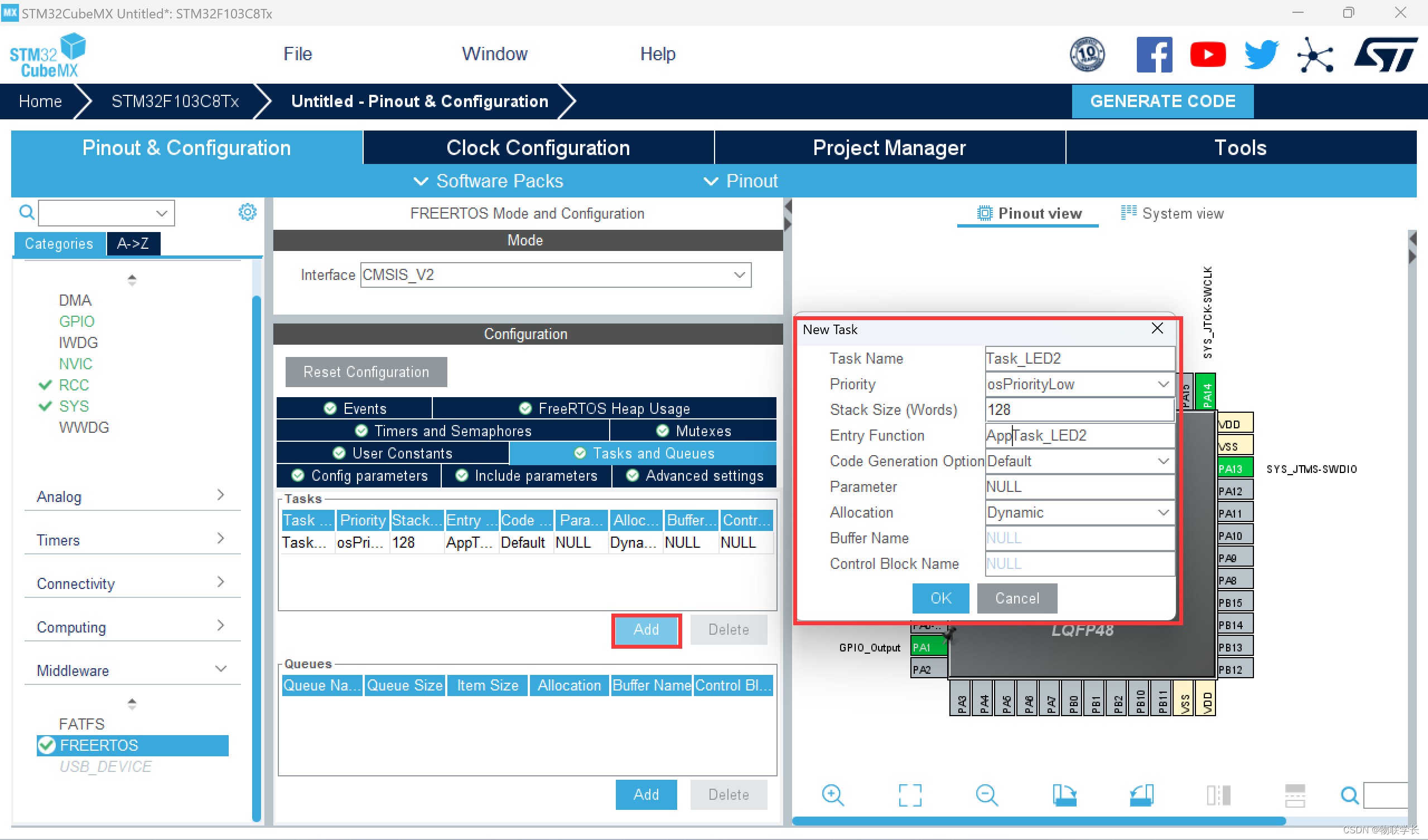Switch to System view
1428x840 pixels.
click(1171, 213)
